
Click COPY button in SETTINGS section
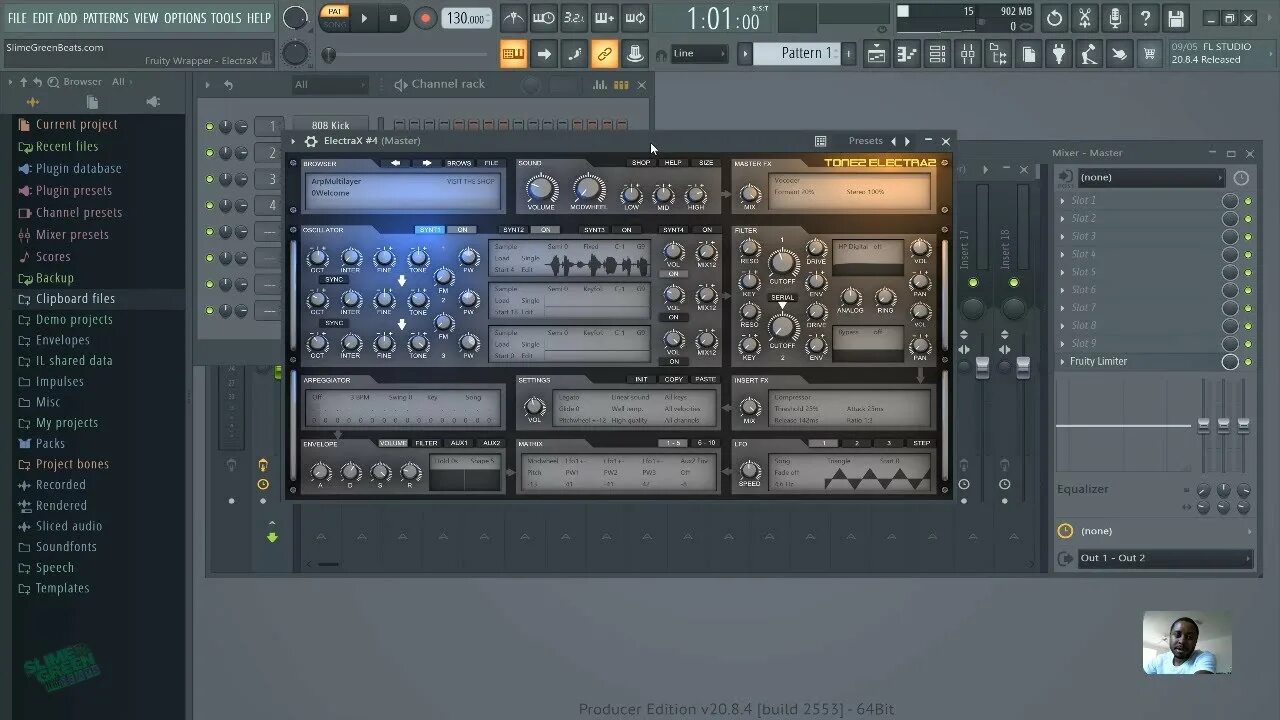click(673, 380)
